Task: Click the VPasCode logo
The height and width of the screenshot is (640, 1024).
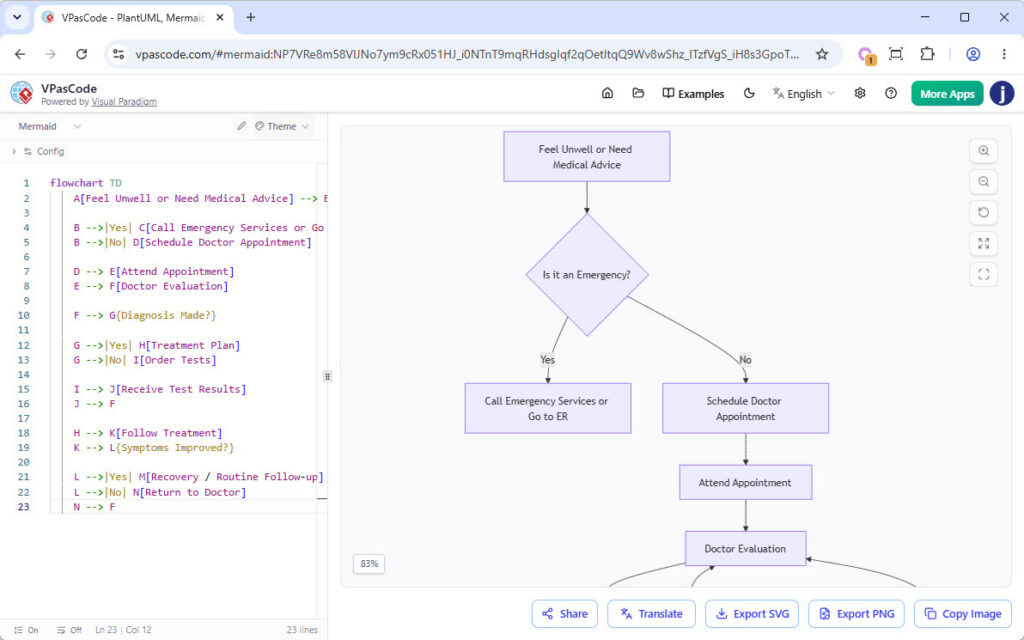Action: tap(22, 93)
